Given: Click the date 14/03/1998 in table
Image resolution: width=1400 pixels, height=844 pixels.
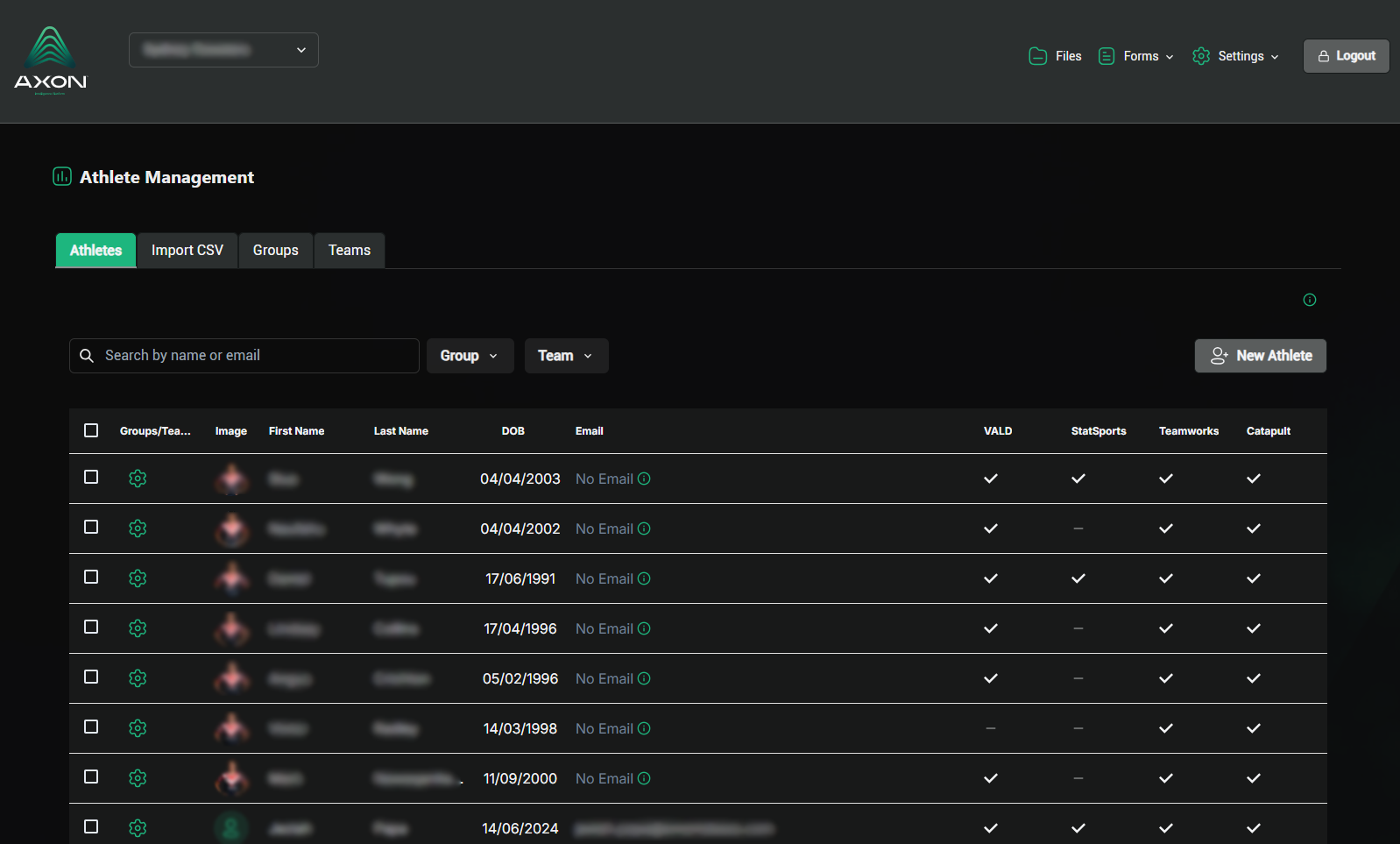Looking at the screenshot, I should point(520,728).
